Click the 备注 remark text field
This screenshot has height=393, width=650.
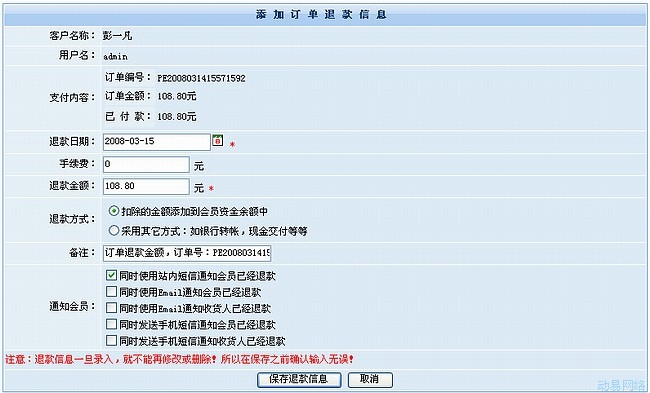187,253
